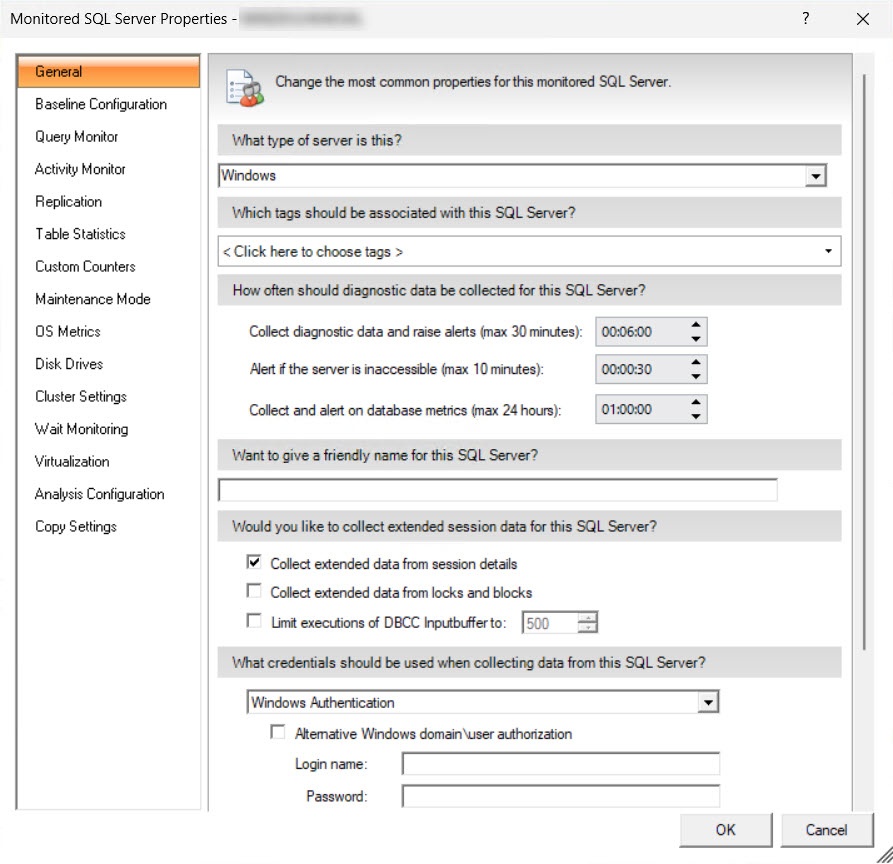This screenshot has height=864, width=893.
Task: Enable Limit executions of DBCC Inputbuffer
Action: click(x=254, y=622)
